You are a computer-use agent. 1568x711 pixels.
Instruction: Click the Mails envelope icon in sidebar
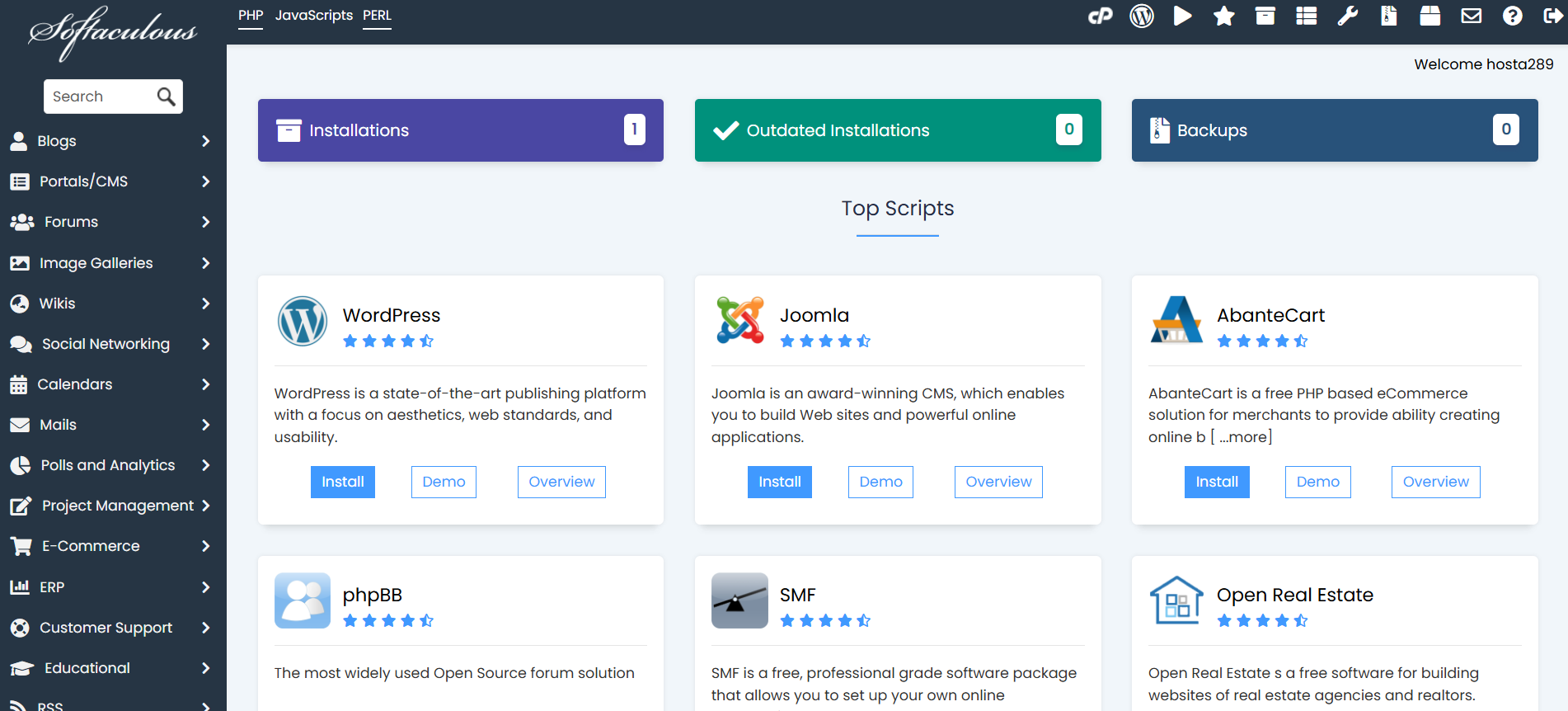point(20,425)
